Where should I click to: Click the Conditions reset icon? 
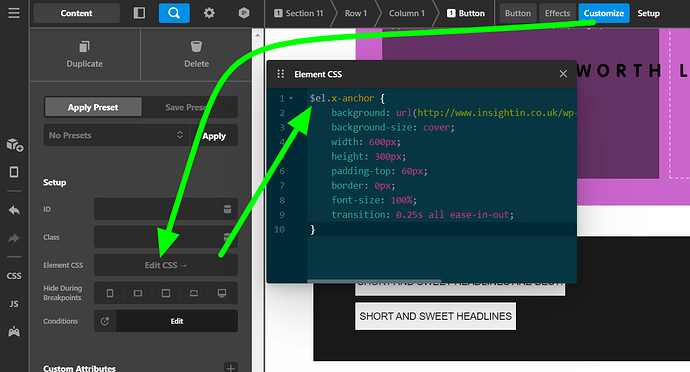105,321
